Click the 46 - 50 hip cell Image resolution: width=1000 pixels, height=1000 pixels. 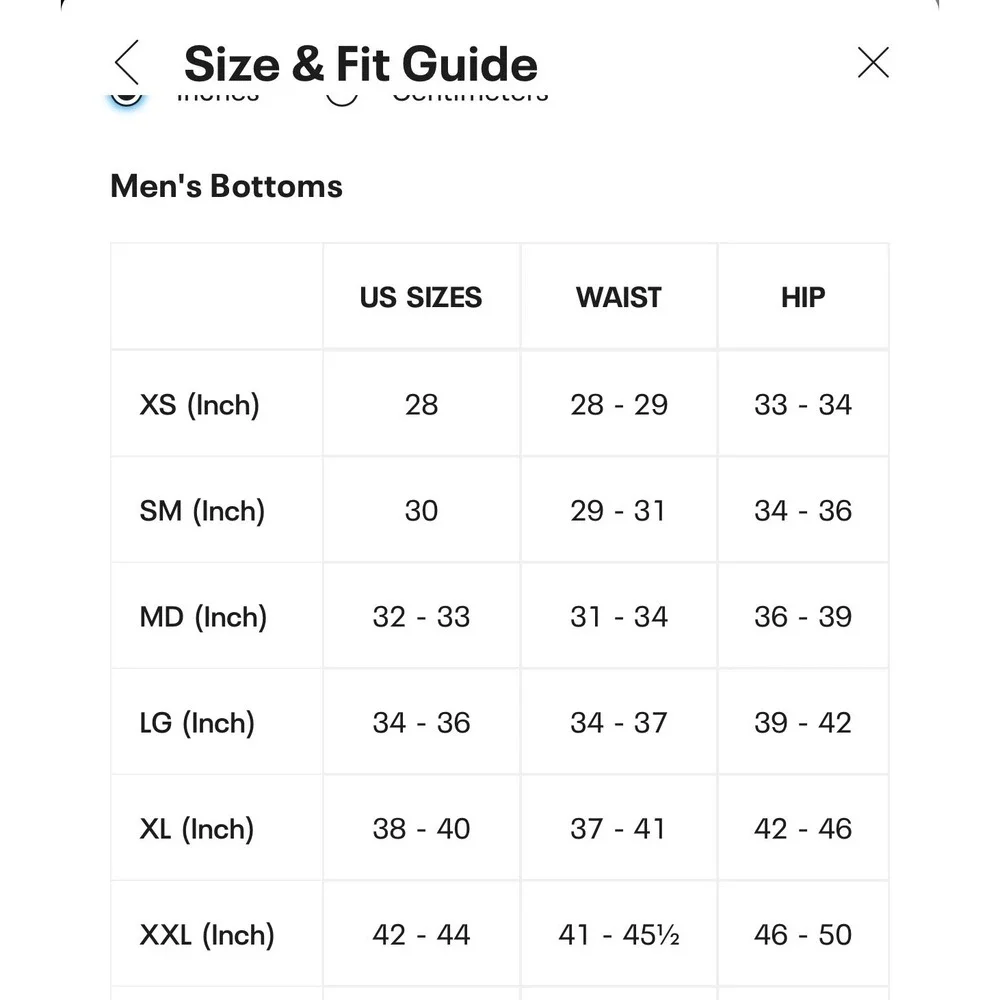(x=803, y=935)
